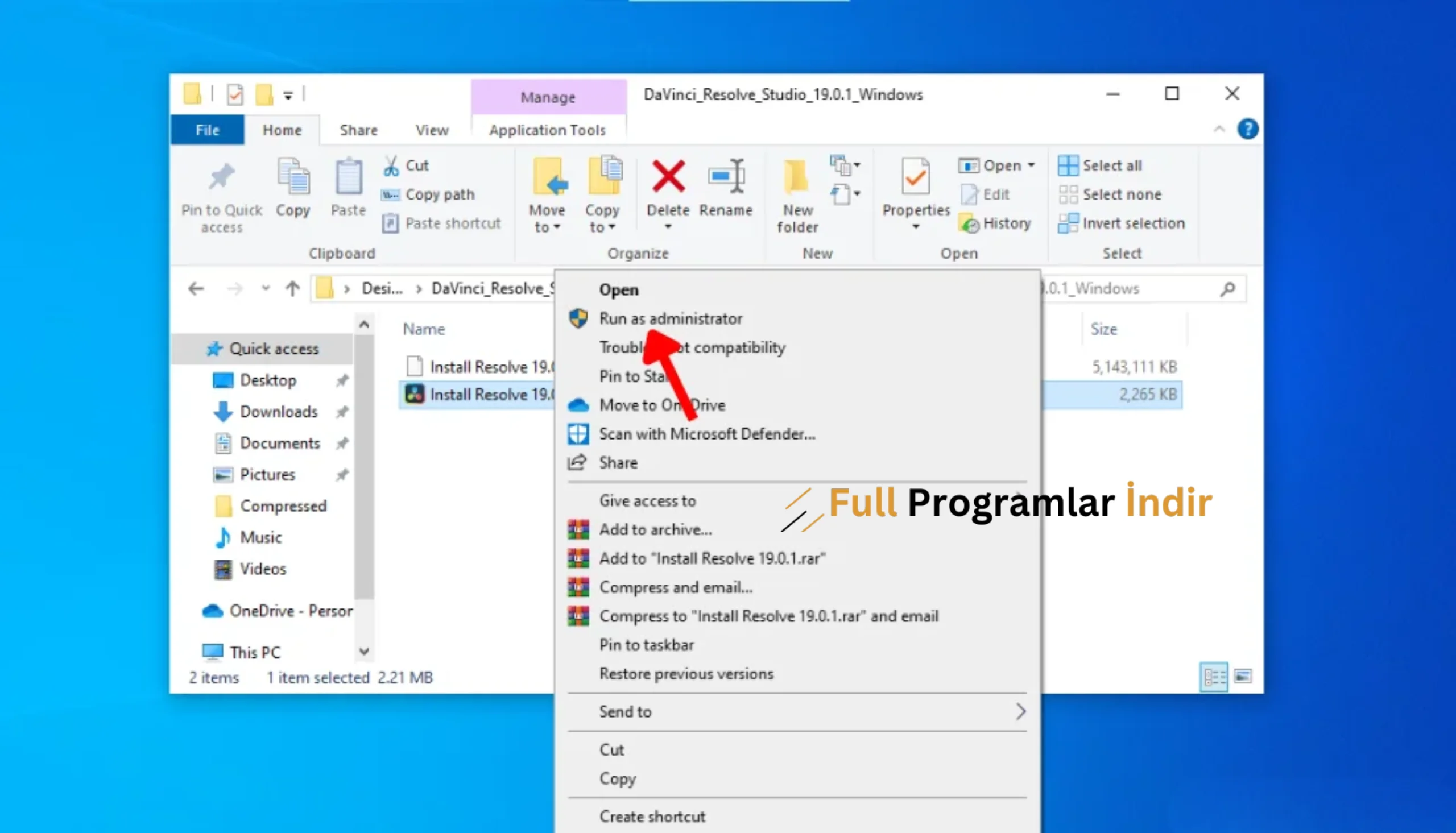Collapse the ribbon with the chevron
1456x833 pixels.
(1219, 129)
